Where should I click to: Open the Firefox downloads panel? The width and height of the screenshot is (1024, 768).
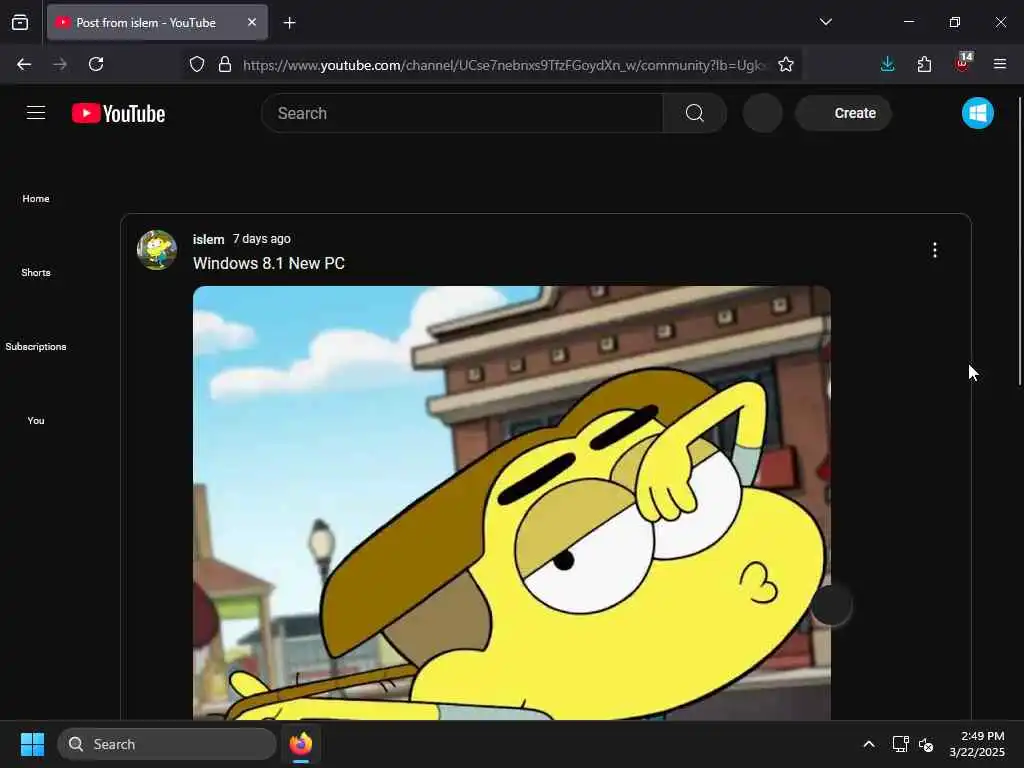click(888, 64)
